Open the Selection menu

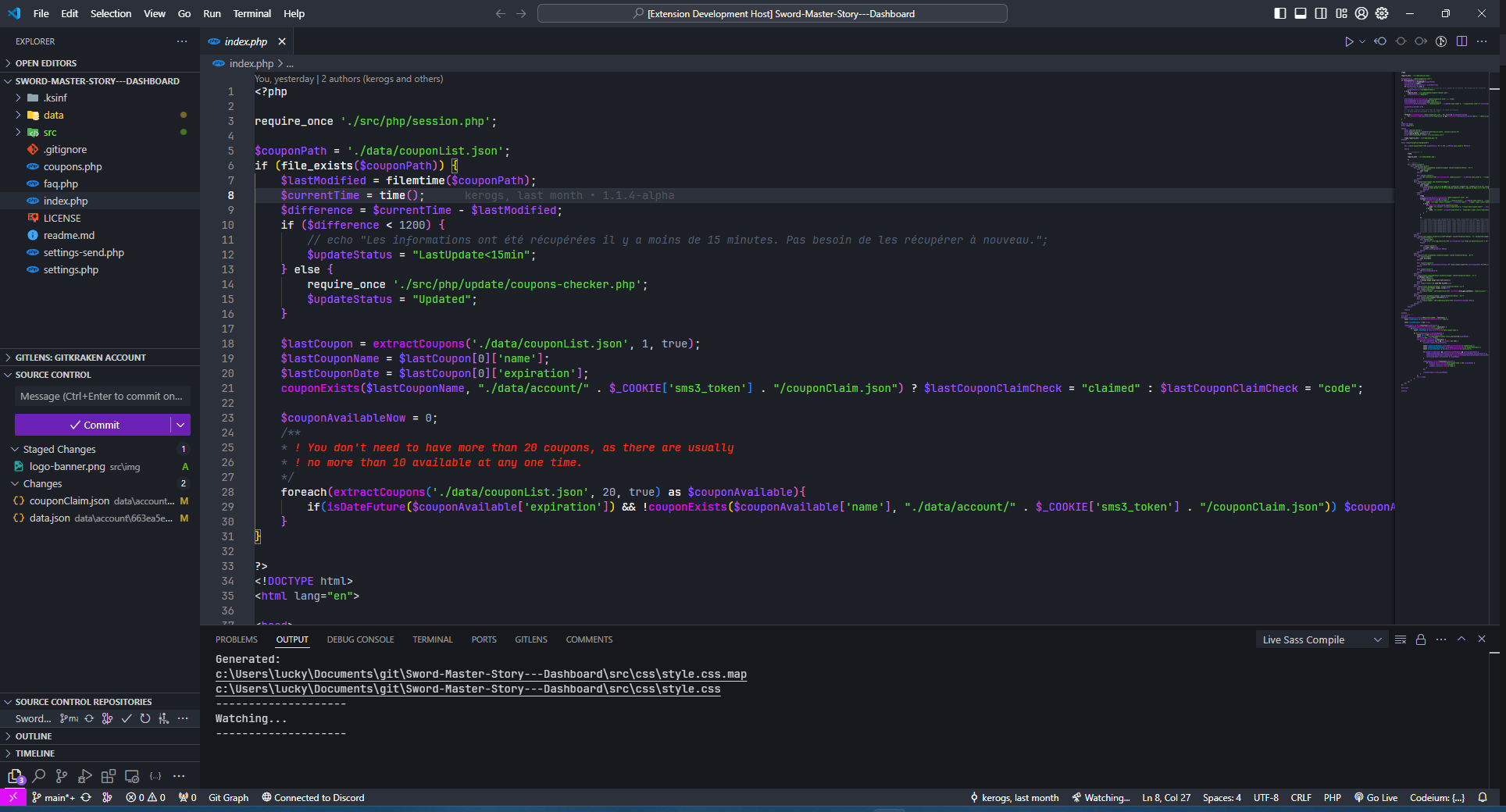(x=111, y=13)
